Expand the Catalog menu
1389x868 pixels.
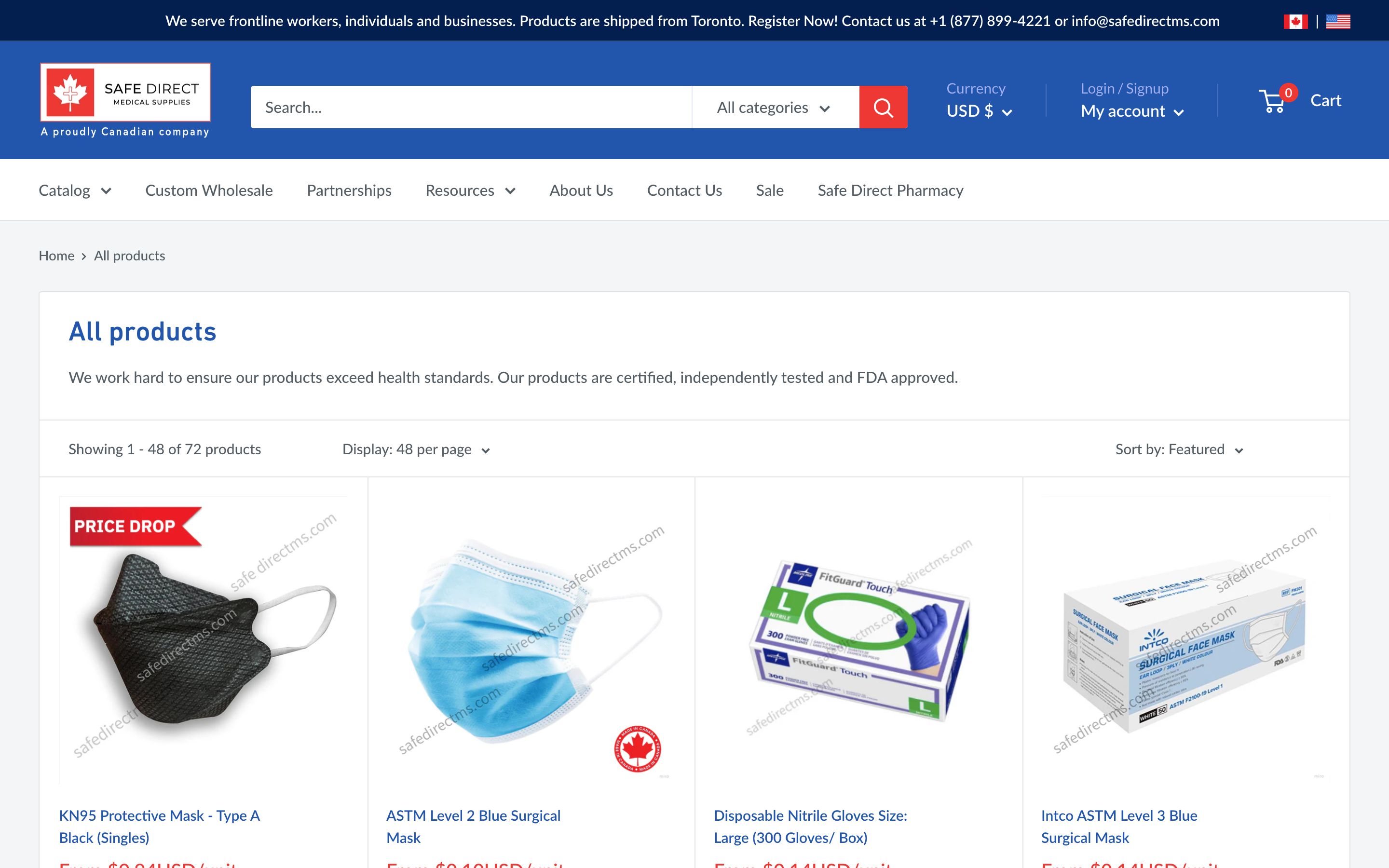[75, 190]
